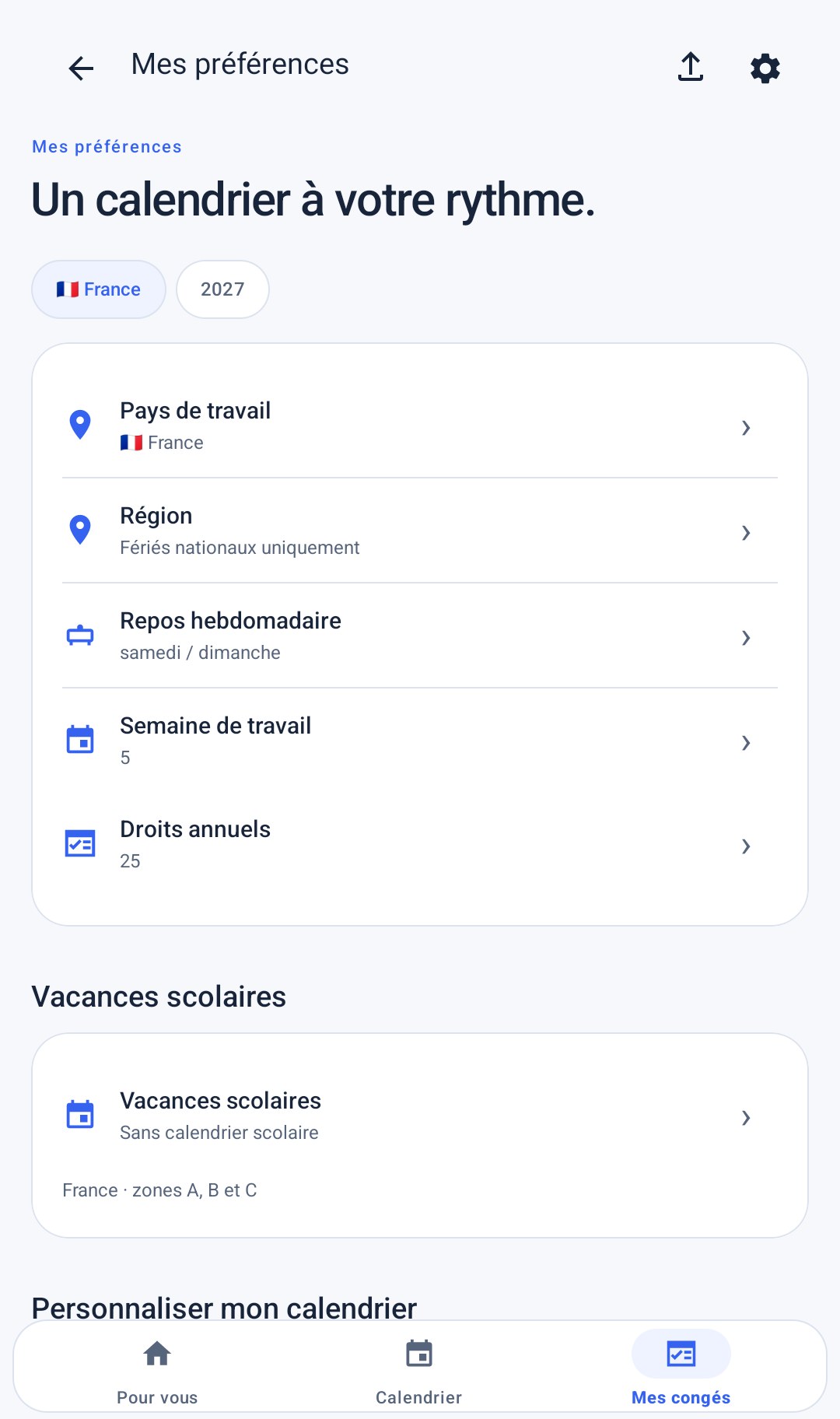Tap the Semaine de travail calendar icon
This screenshot has height=1419, width=840.
[80, 739]
